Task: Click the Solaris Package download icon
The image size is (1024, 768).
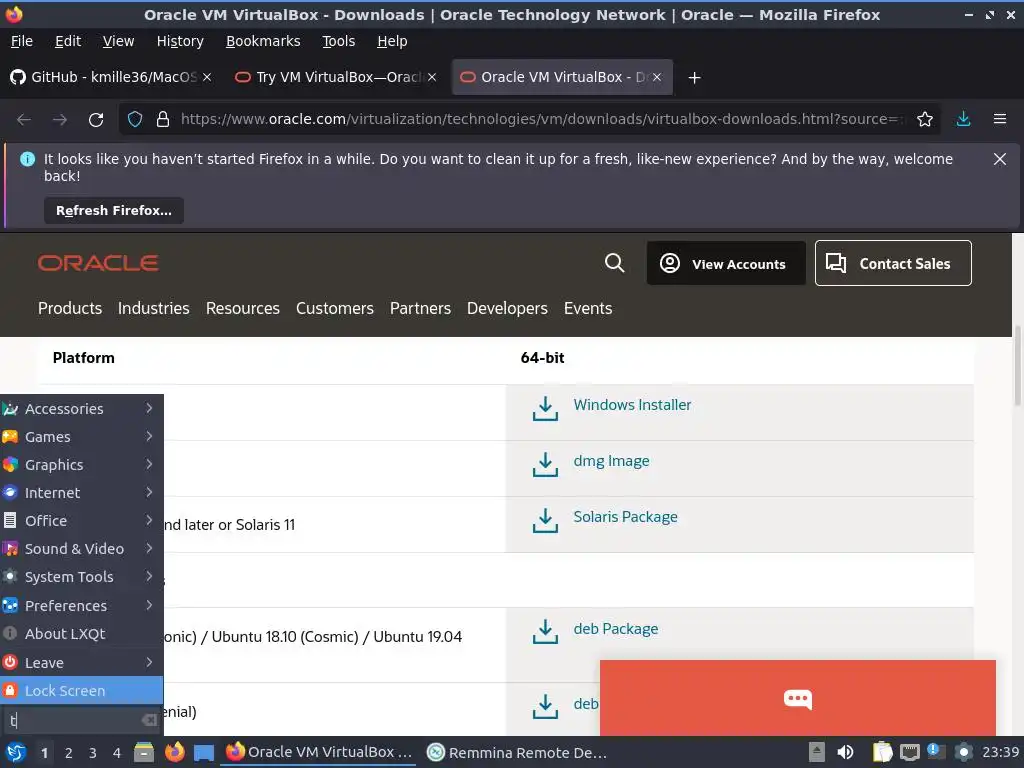Action: 545,520
